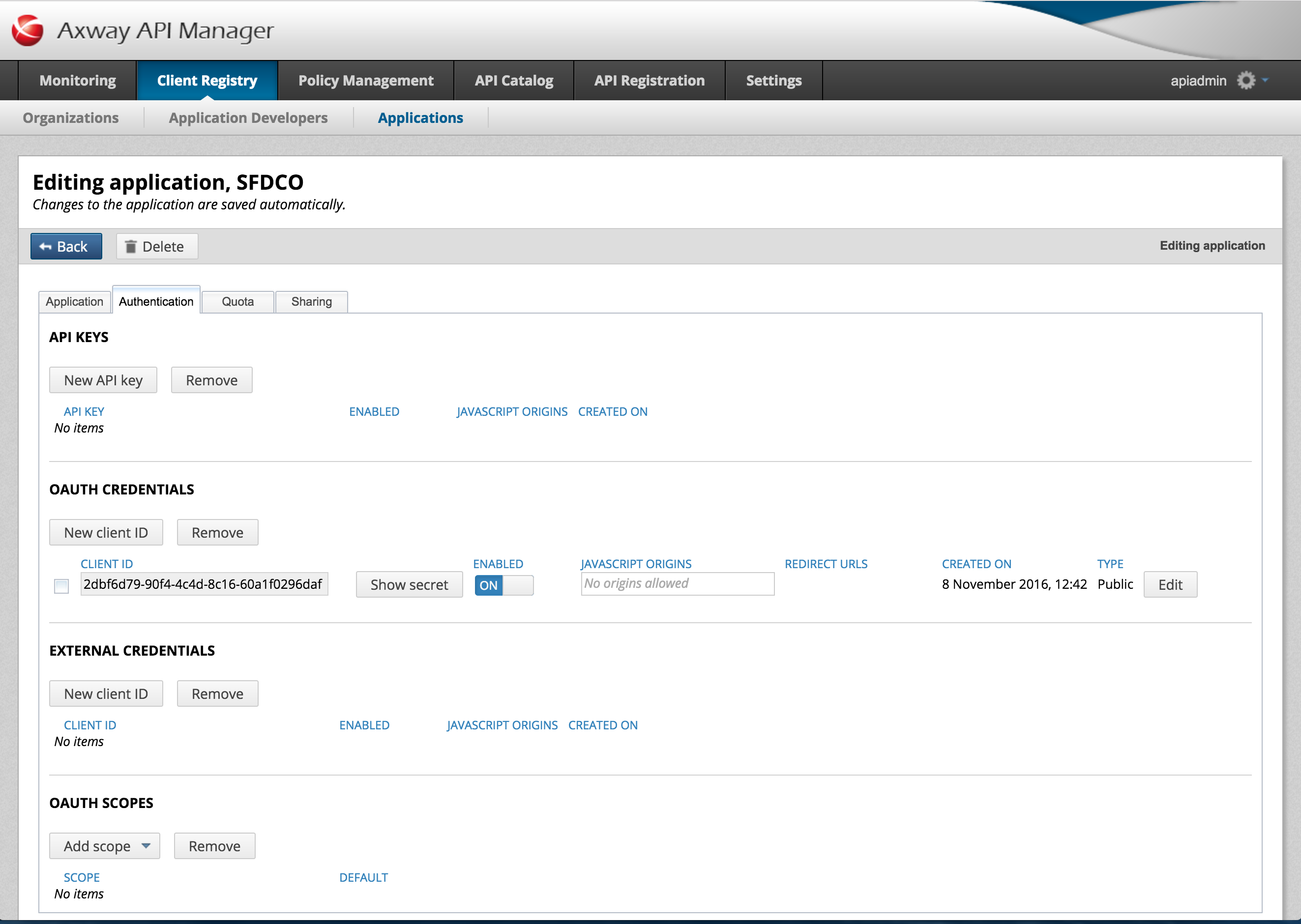Sort by SCOPE column header

click(82, 877)
